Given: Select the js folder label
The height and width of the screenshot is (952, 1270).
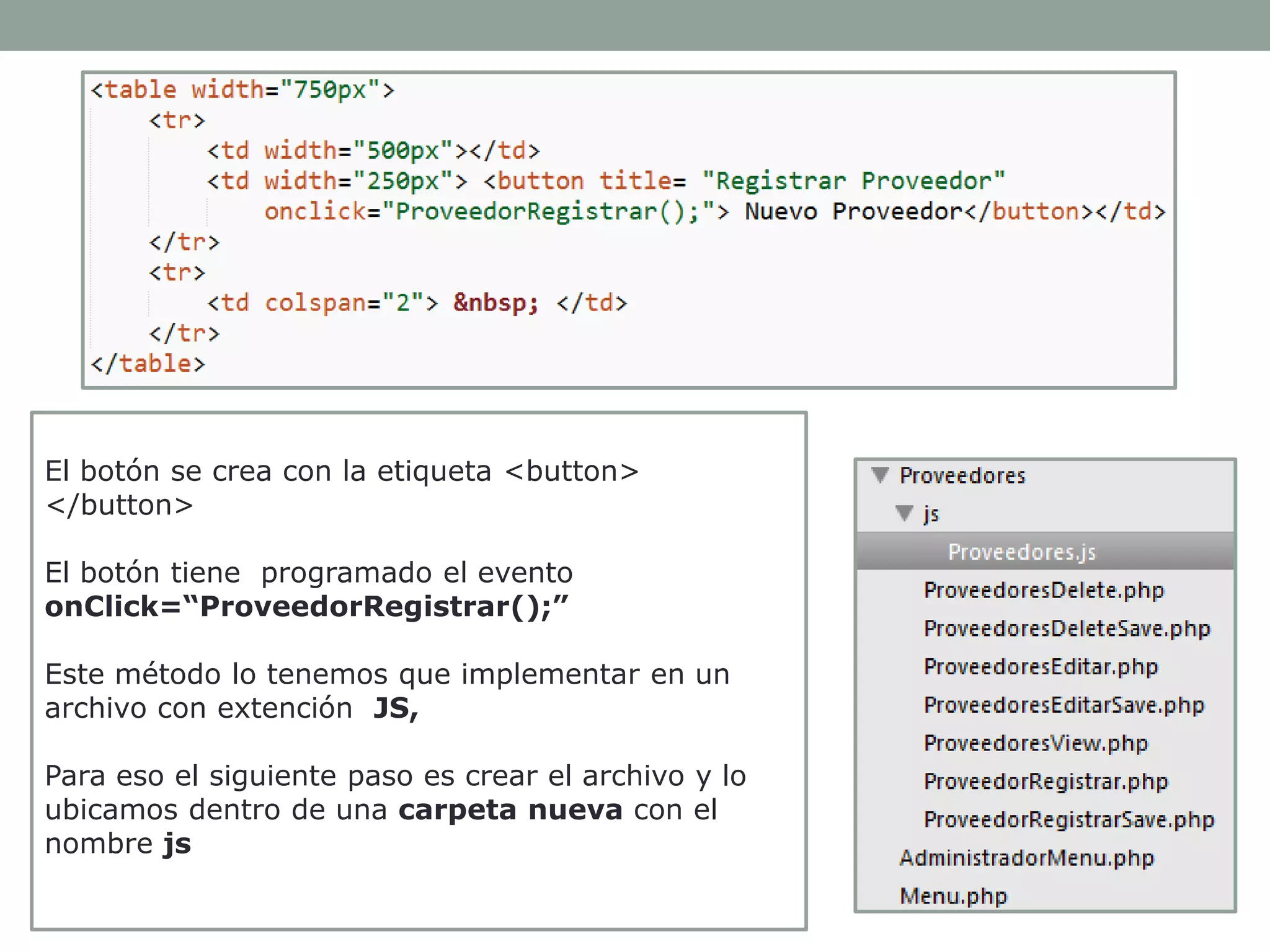Looking at the screenshot, I should pos(931,514).
